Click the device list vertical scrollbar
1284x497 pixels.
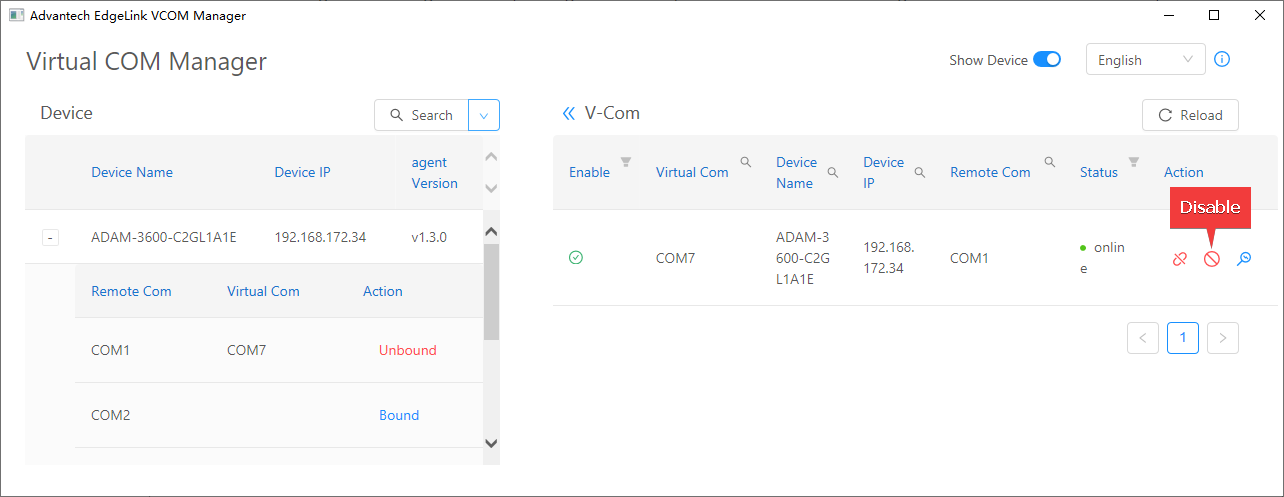[490, 290]
